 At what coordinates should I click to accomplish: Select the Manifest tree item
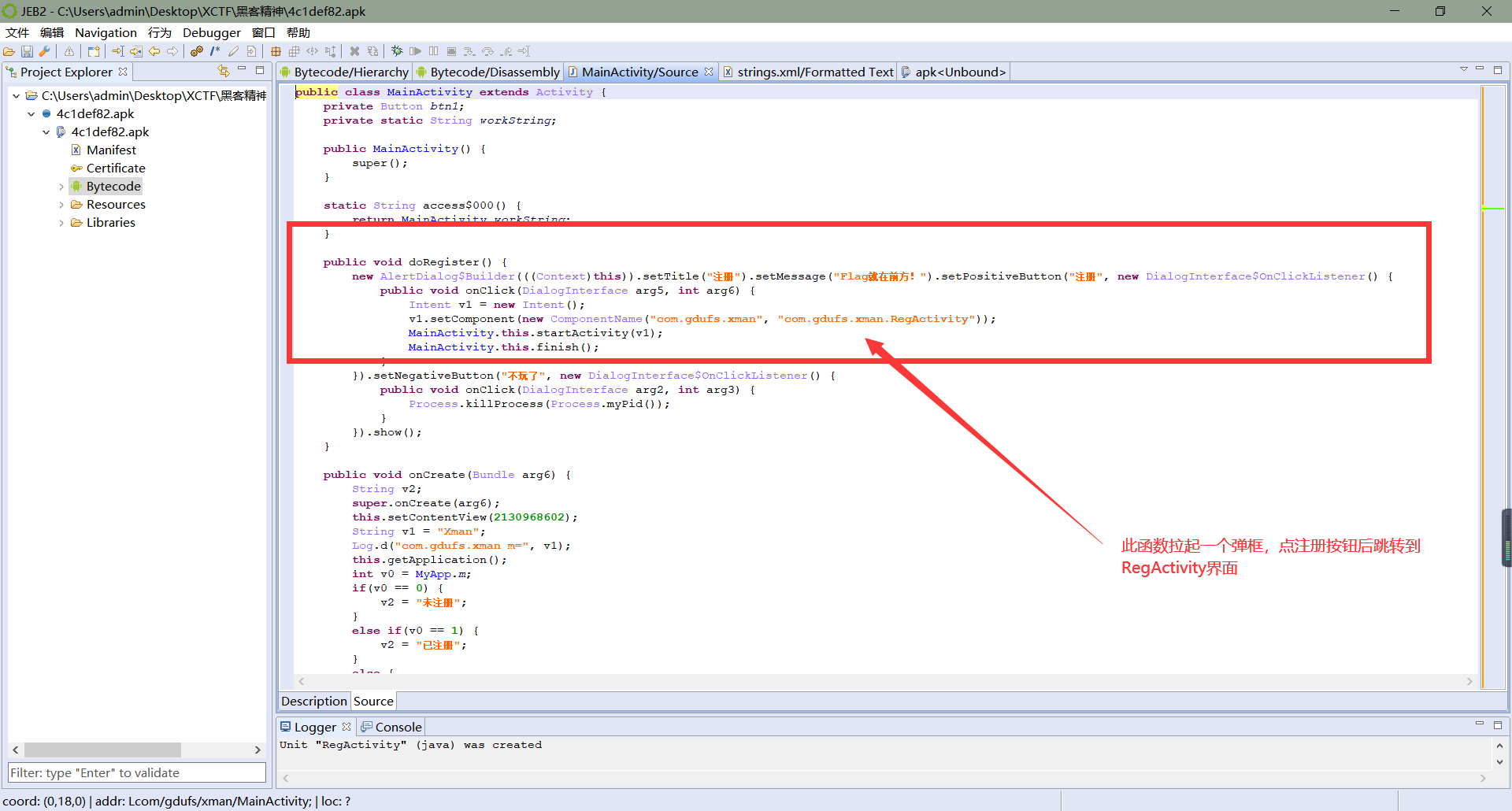click(111, 150)
